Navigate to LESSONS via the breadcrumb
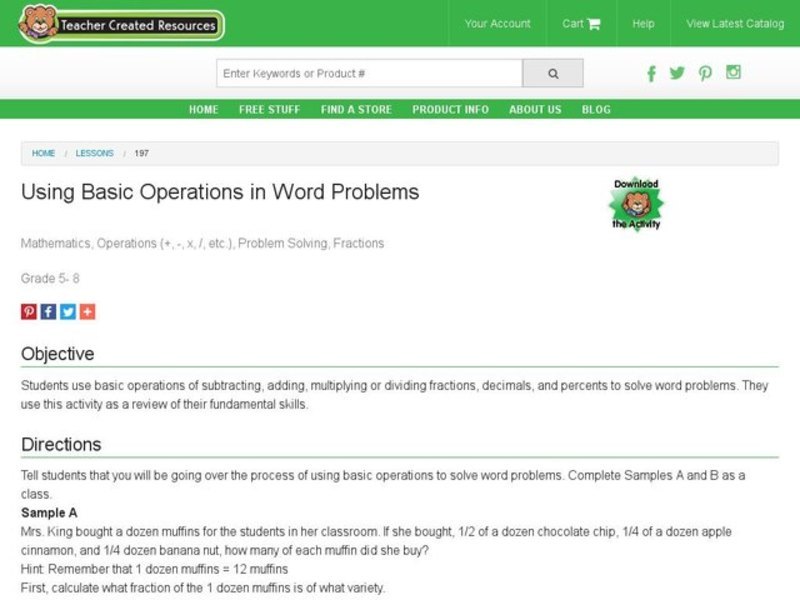The height and width of the screenshot is (600, 800). (x=93, y=153)
